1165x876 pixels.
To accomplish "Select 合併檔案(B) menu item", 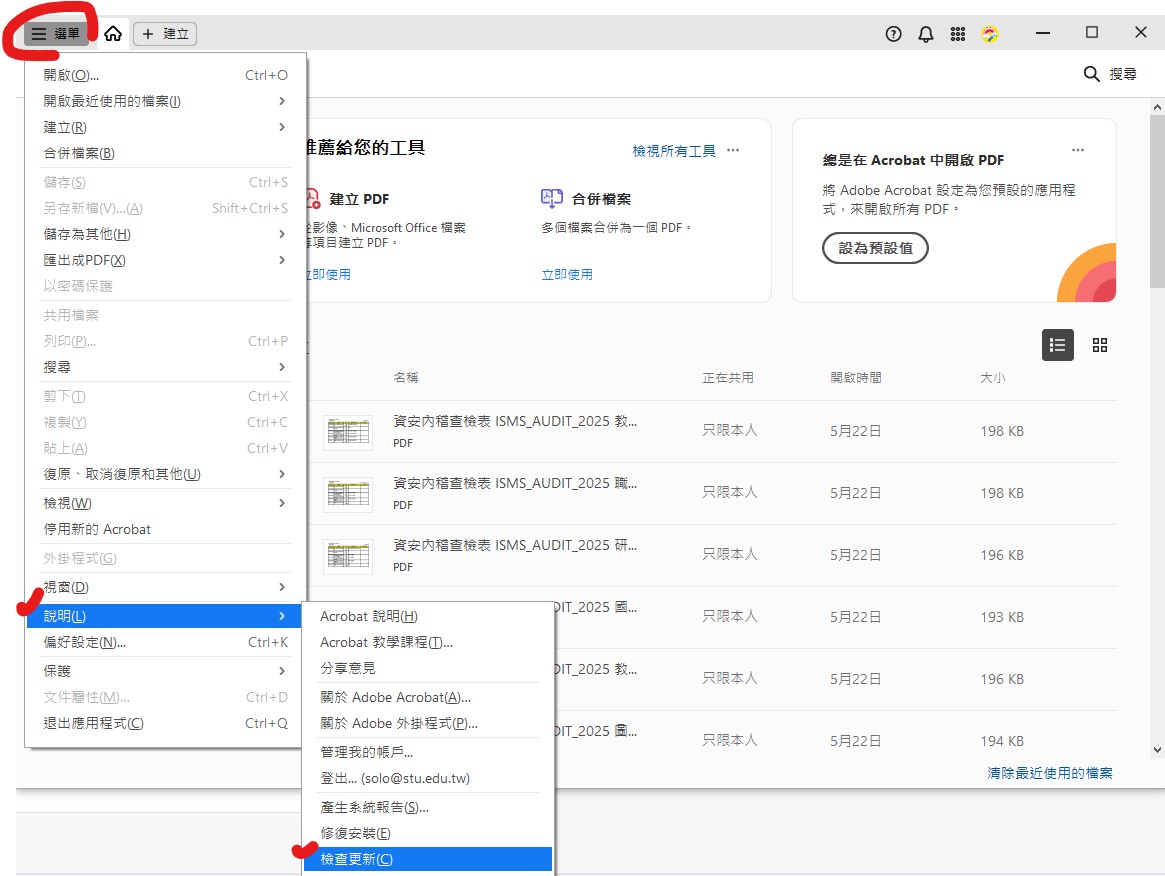I will coord(165,153).
